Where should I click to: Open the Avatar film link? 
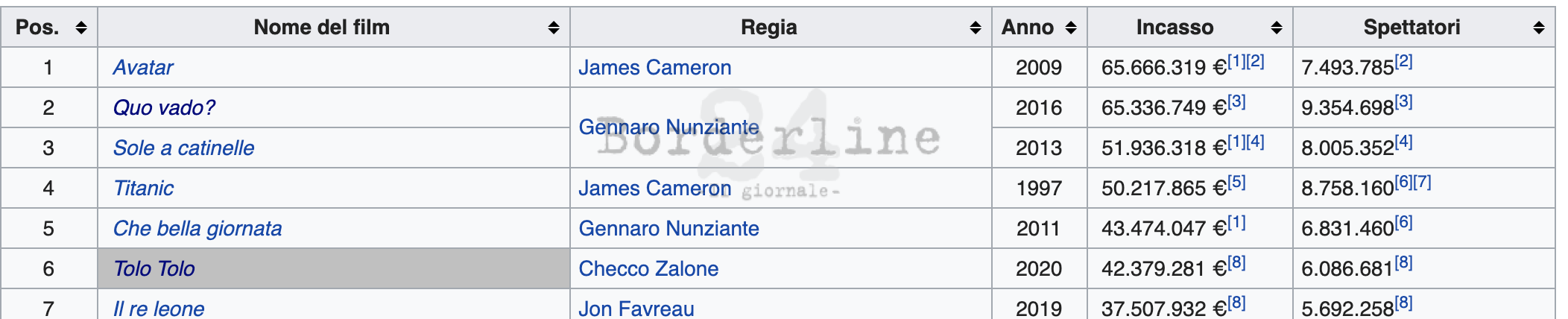coord(143,68)
